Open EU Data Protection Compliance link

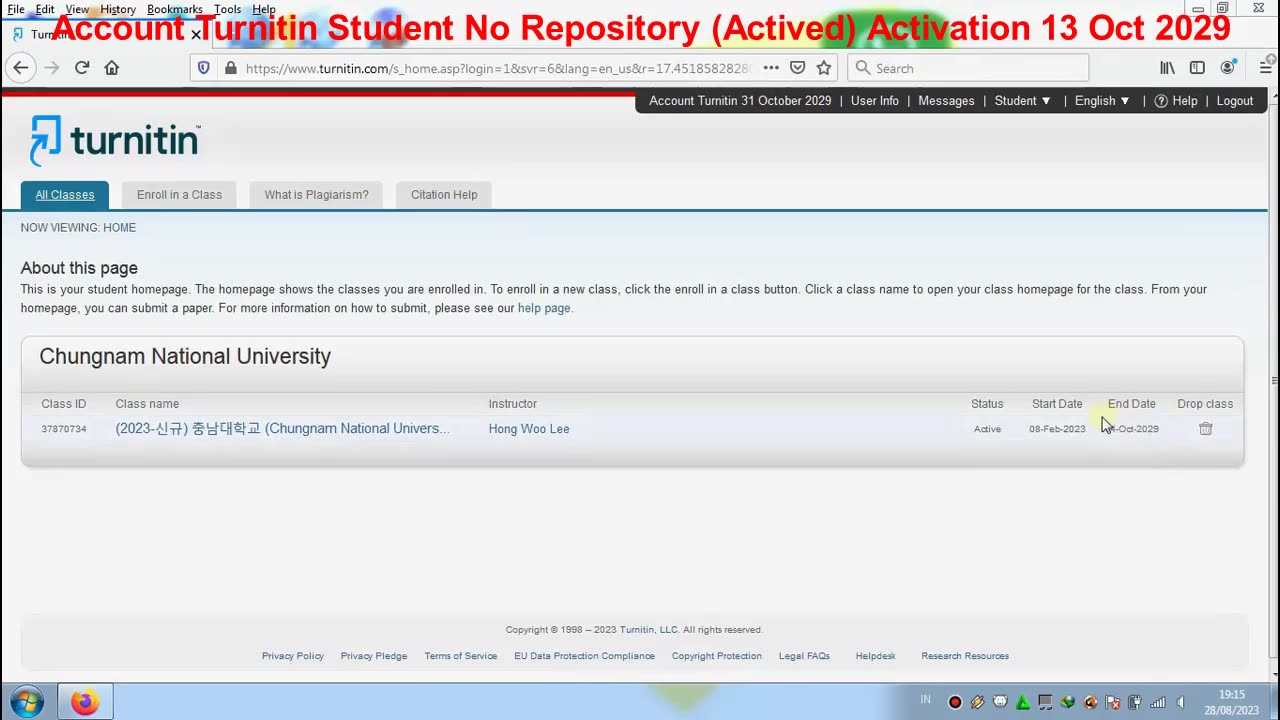(584, 656)
